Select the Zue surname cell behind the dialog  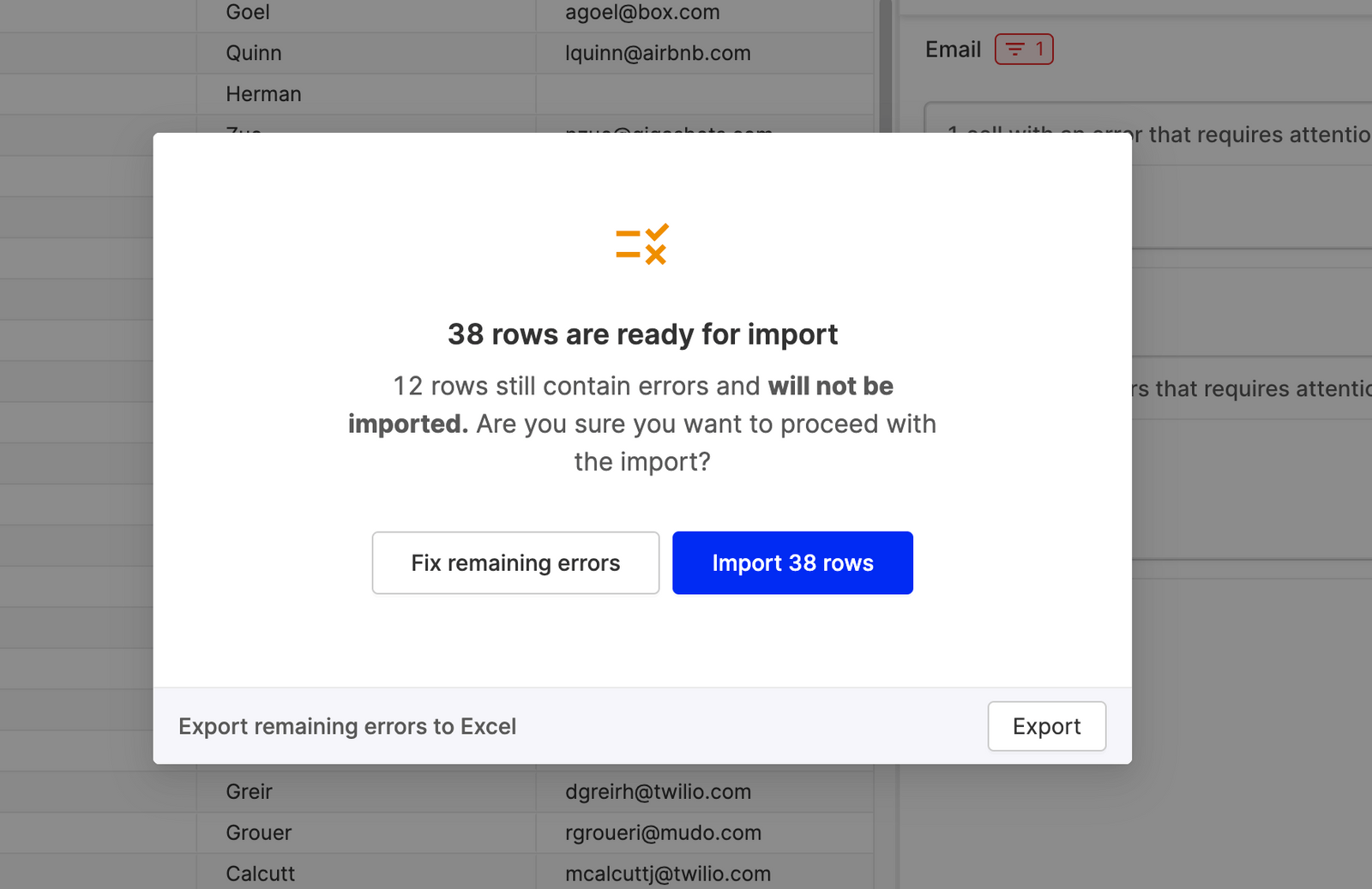(x=243, y=130)
